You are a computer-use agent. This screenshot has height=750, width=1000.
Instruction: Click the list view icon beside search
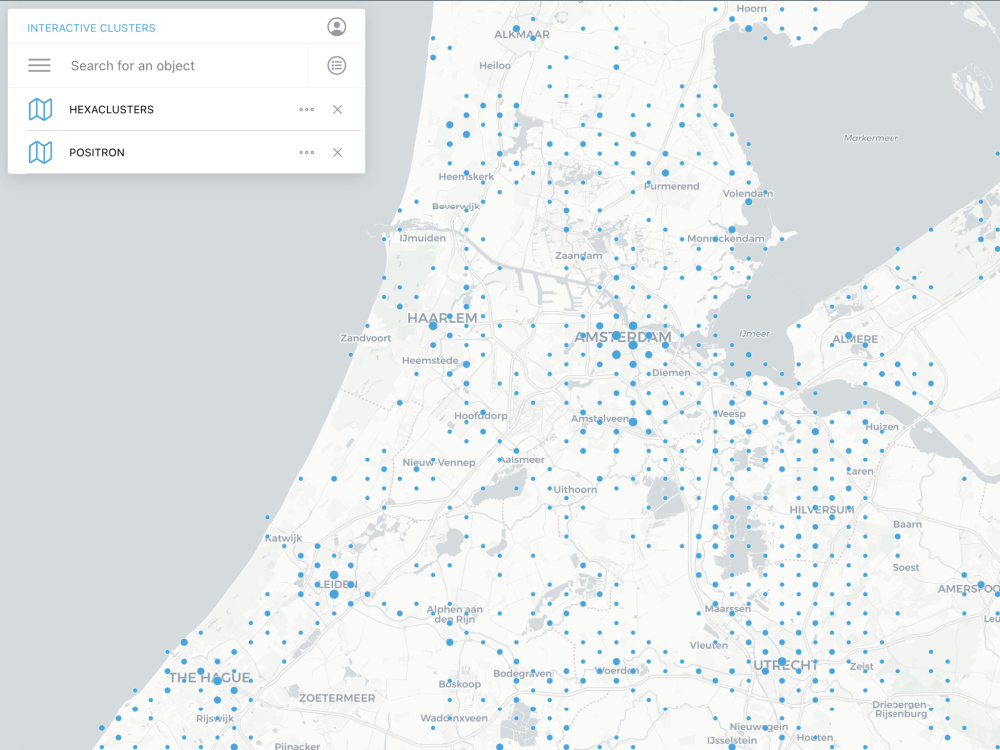[x=337, y=65]
